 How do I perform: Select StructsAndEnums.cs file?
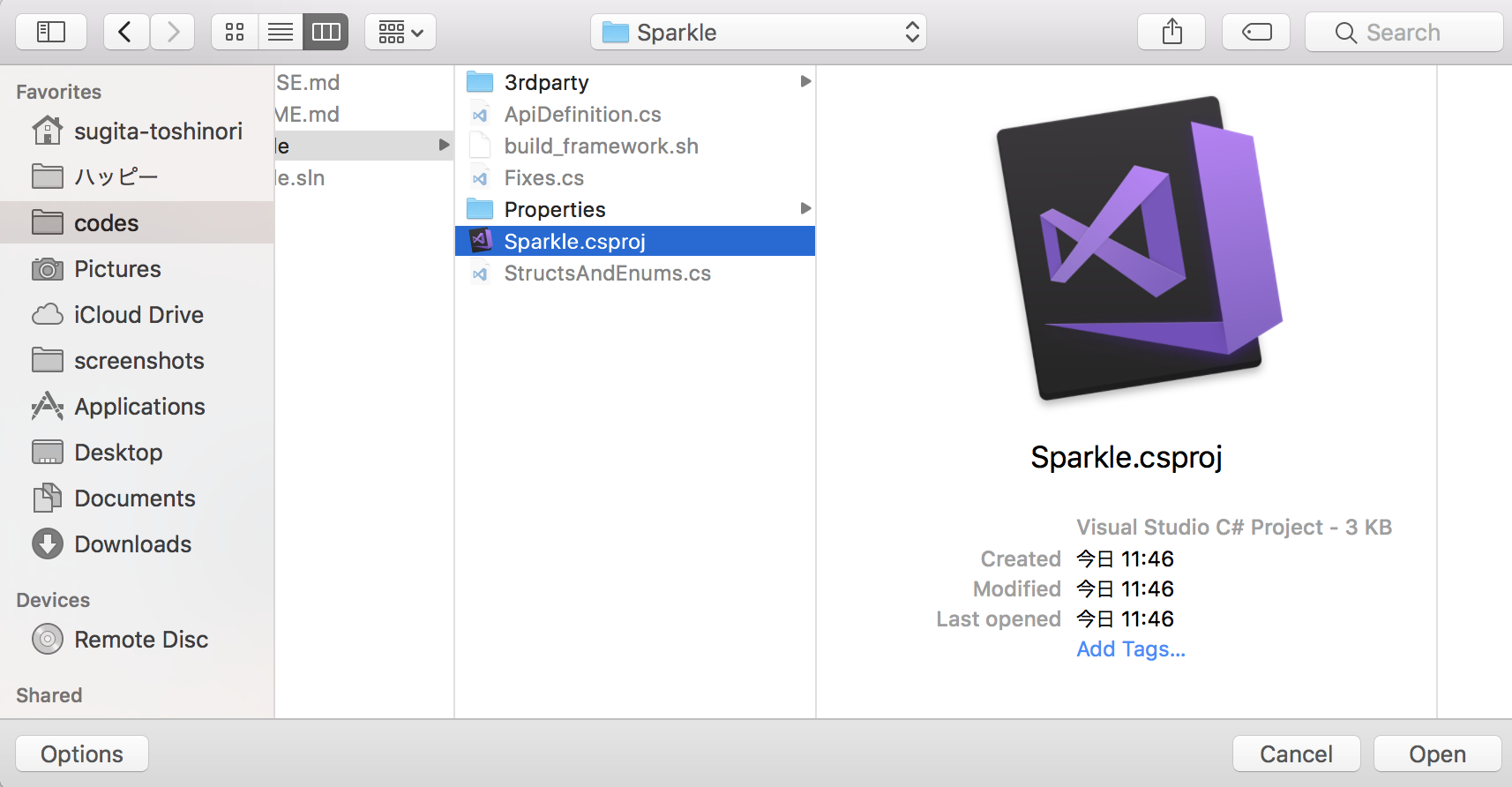tap(635, 273)
